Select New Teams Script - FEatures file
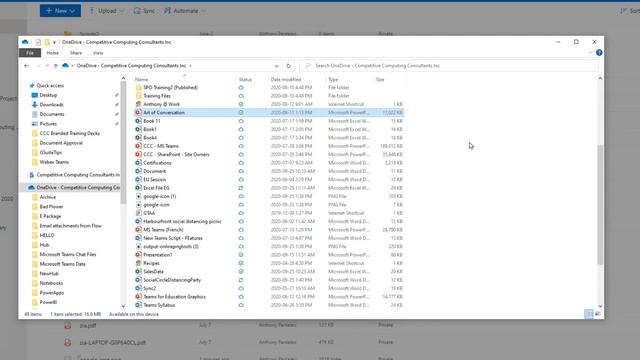Viewport: 640px width, 360px height. tap(173, 238)
